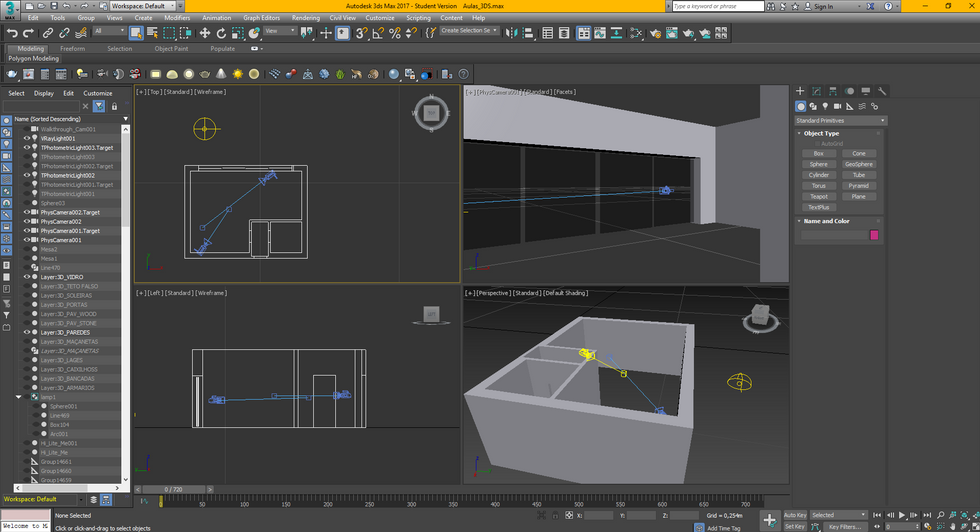Open the Curve Editor icon

[x=599, y=33]
